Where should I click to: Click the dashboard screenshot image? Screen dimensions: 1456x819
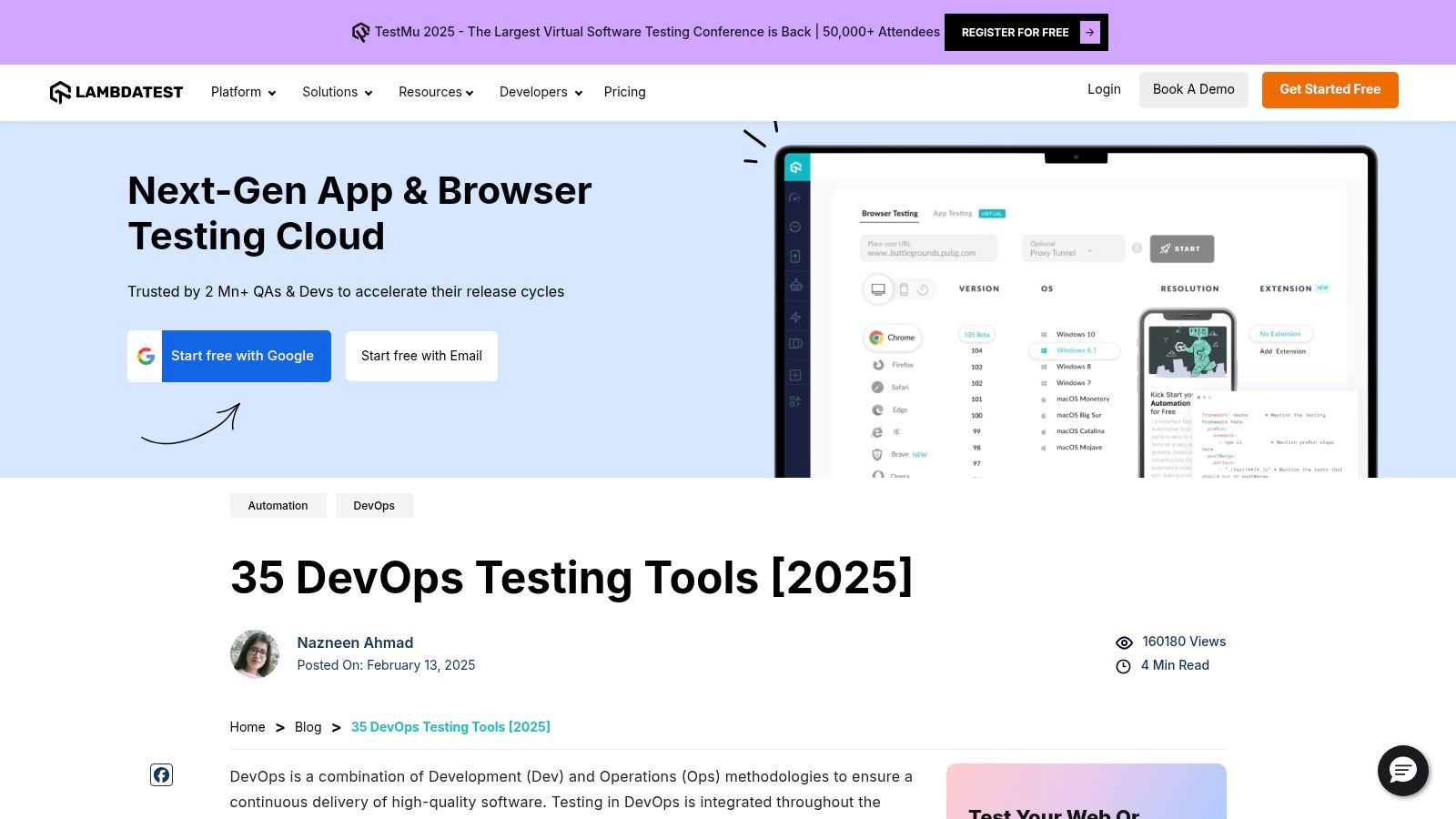tap(1076, 312)
